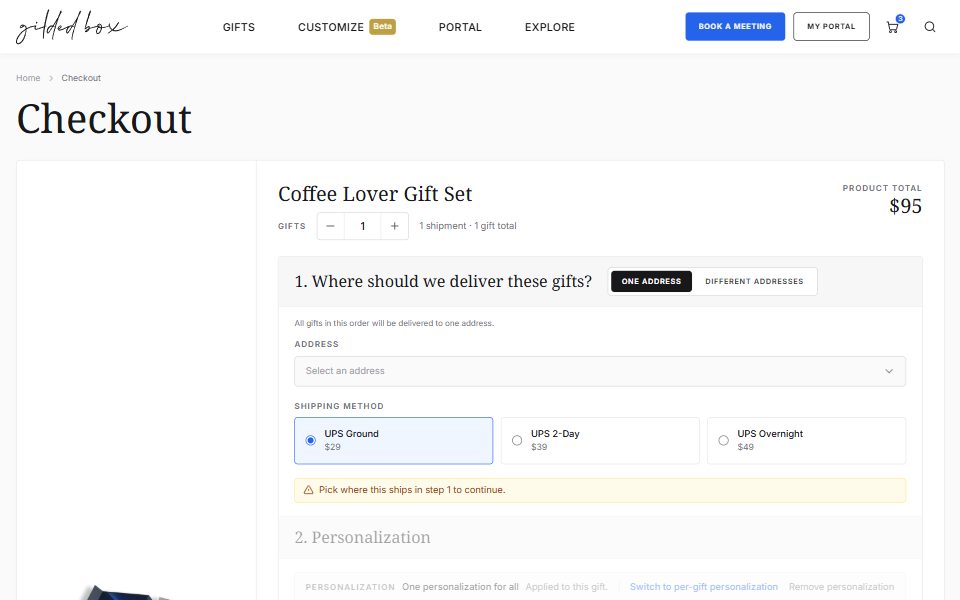The image size is (960, 600).
Task: Open the Select an address dropdown
Action: [600, 371]
